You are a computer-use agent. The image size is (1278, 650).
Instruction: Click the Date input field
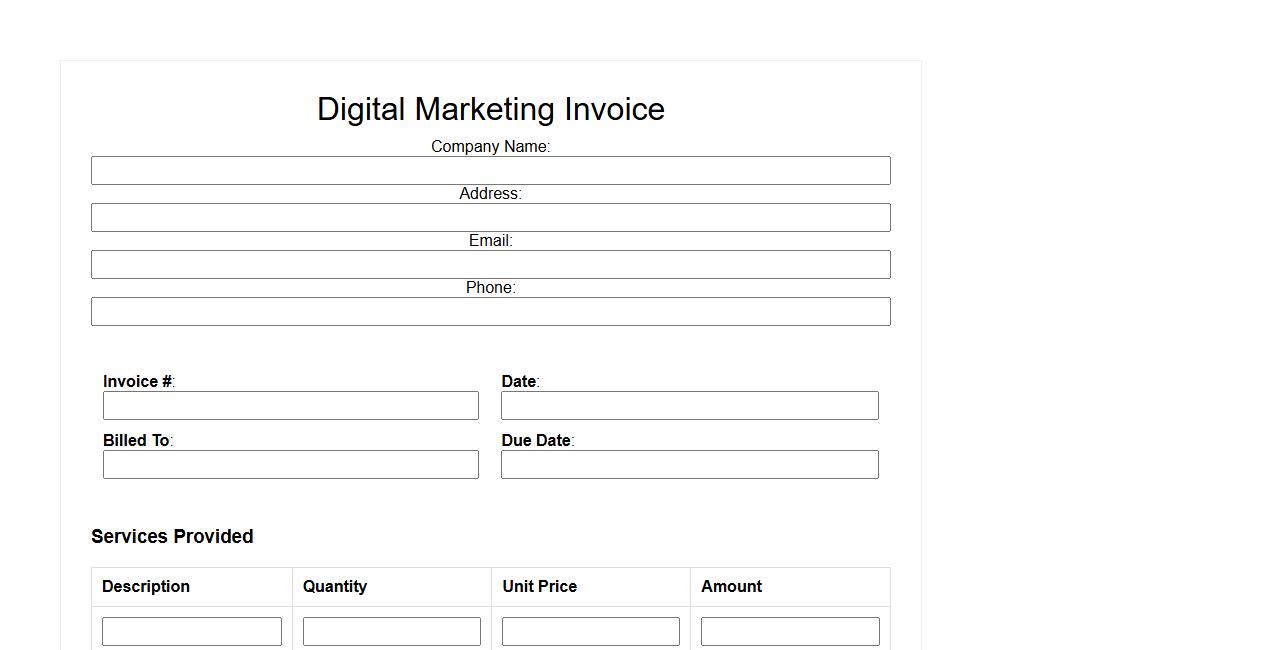click(x=689, y=406)
